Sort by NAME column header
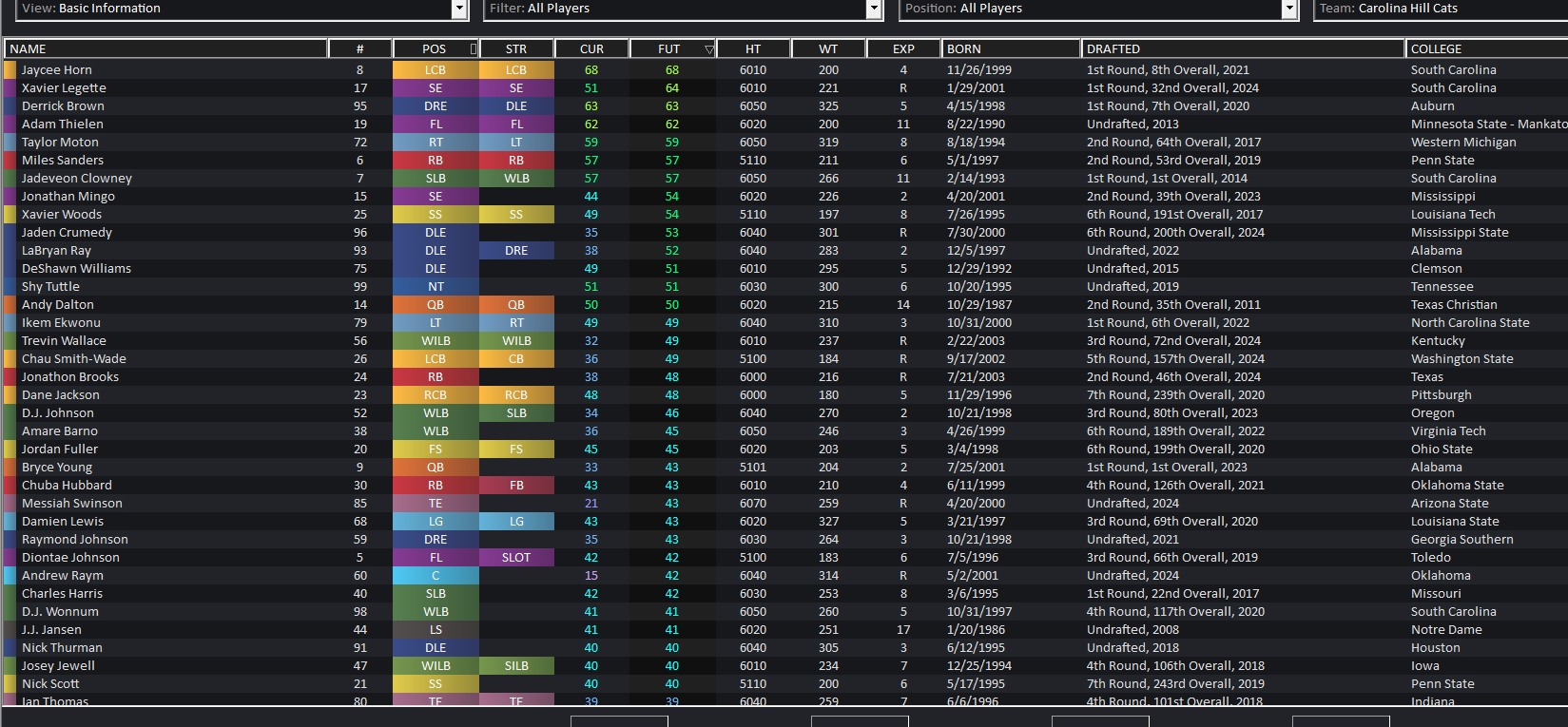 (166, 48)
